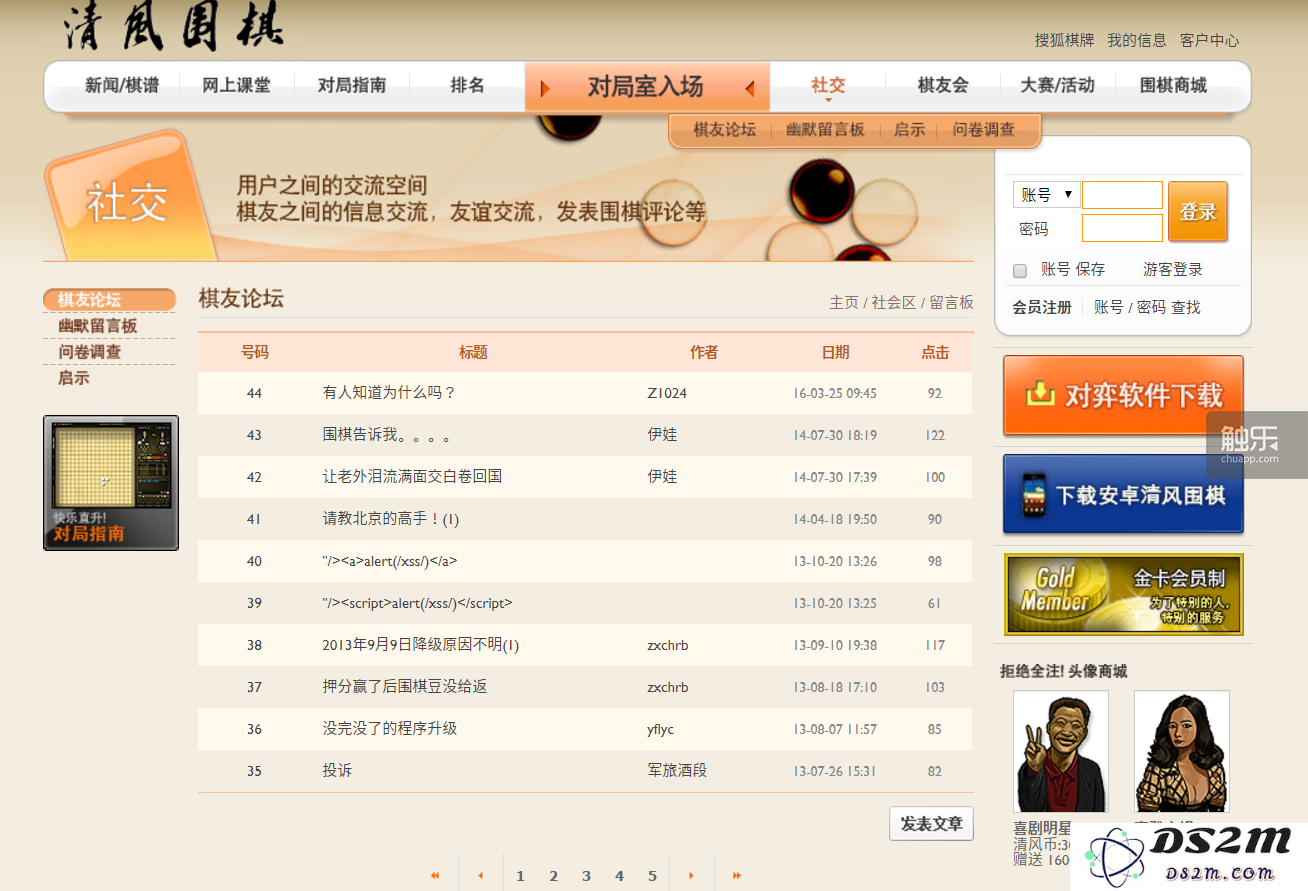Open the 大赛/活动 menu

(x=1057, y=86)
